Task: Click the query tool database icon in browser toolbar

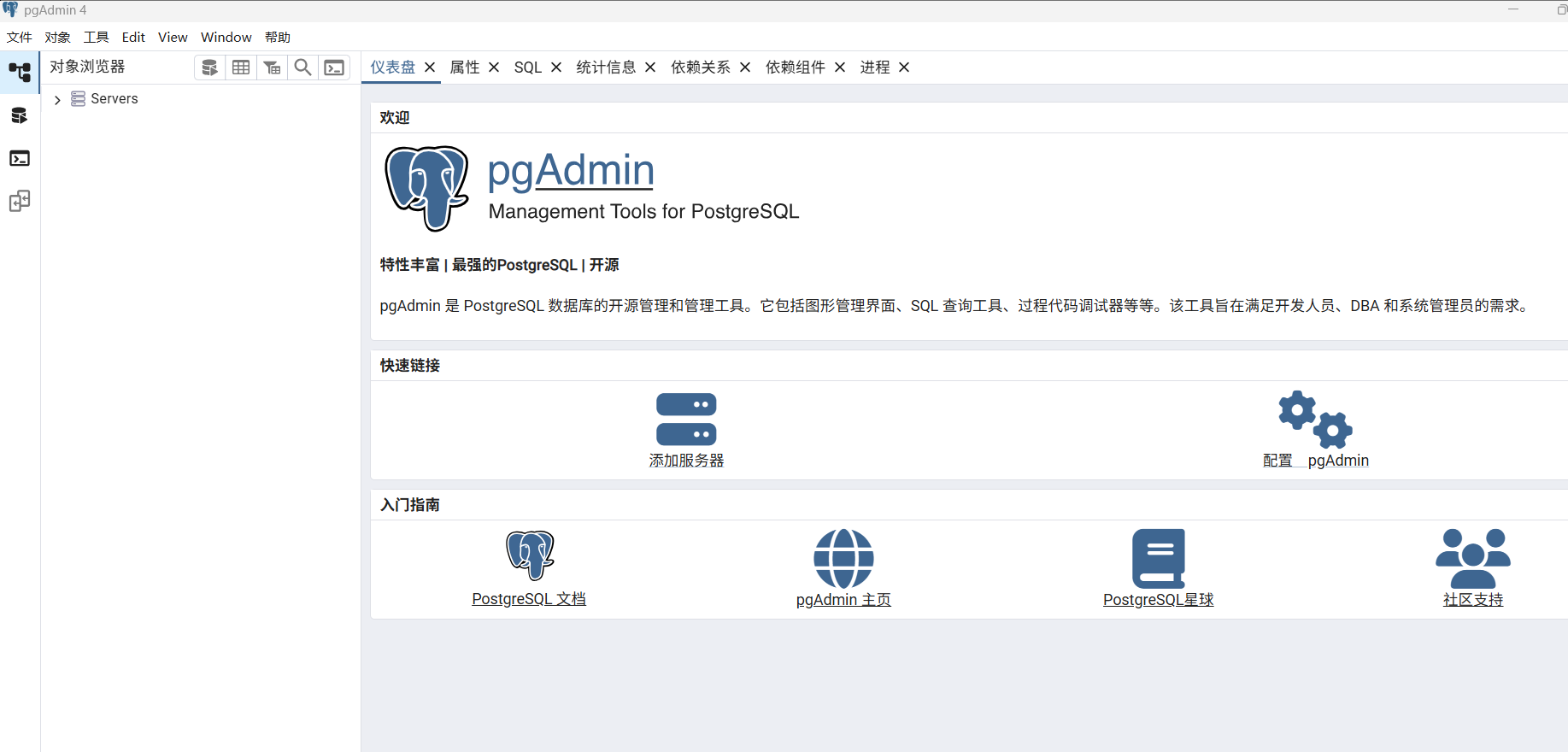Action: click(209, 68)
